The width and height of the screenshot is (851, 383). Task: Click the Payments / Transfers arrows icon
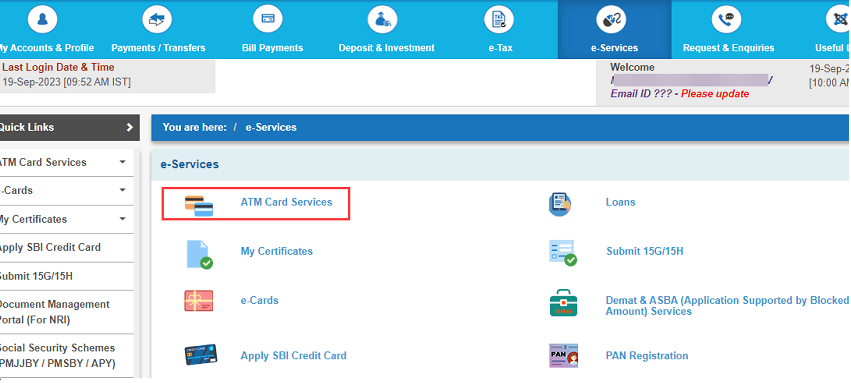157,20
